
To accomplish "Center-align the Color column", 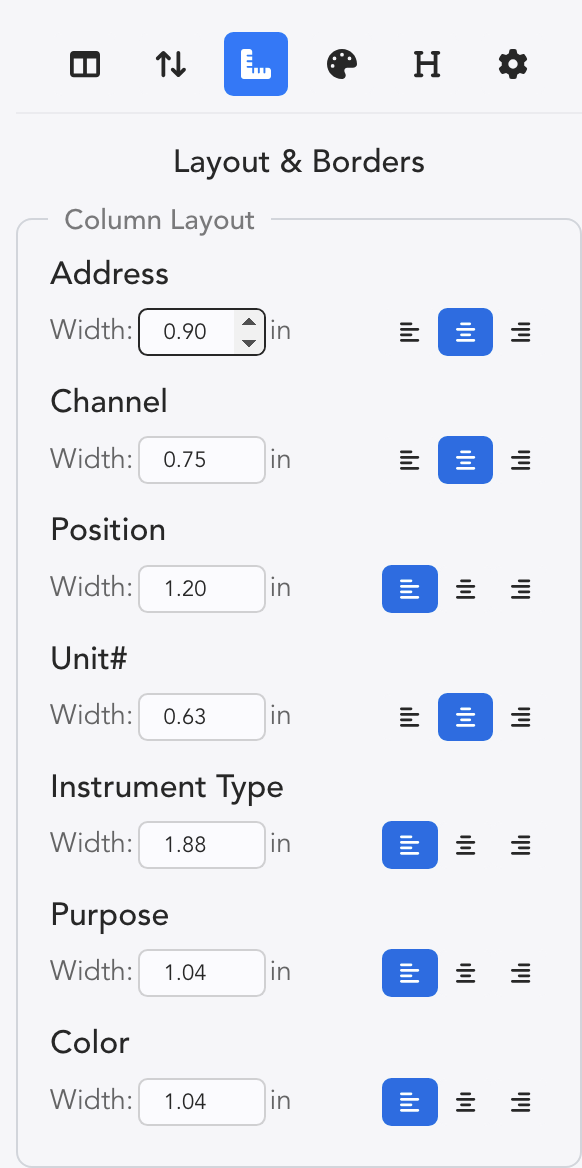I will click(466, 1102).
